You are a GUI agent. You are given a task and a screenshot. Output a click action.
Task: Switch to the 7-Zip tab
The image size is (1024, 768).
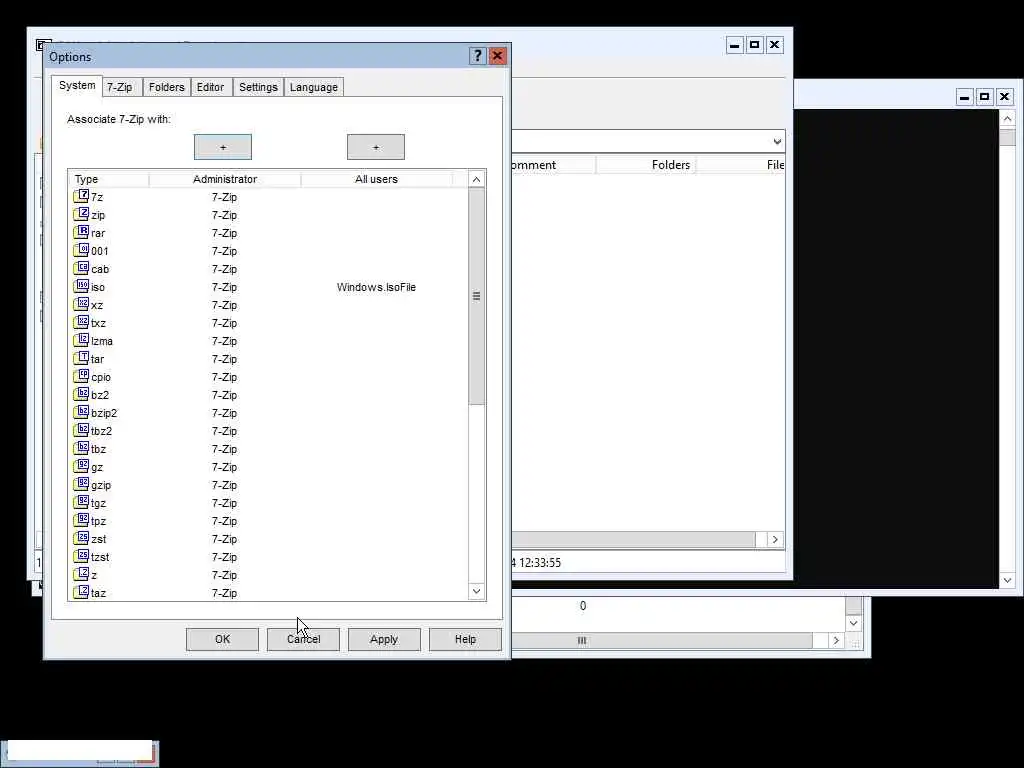click(120, 87)
